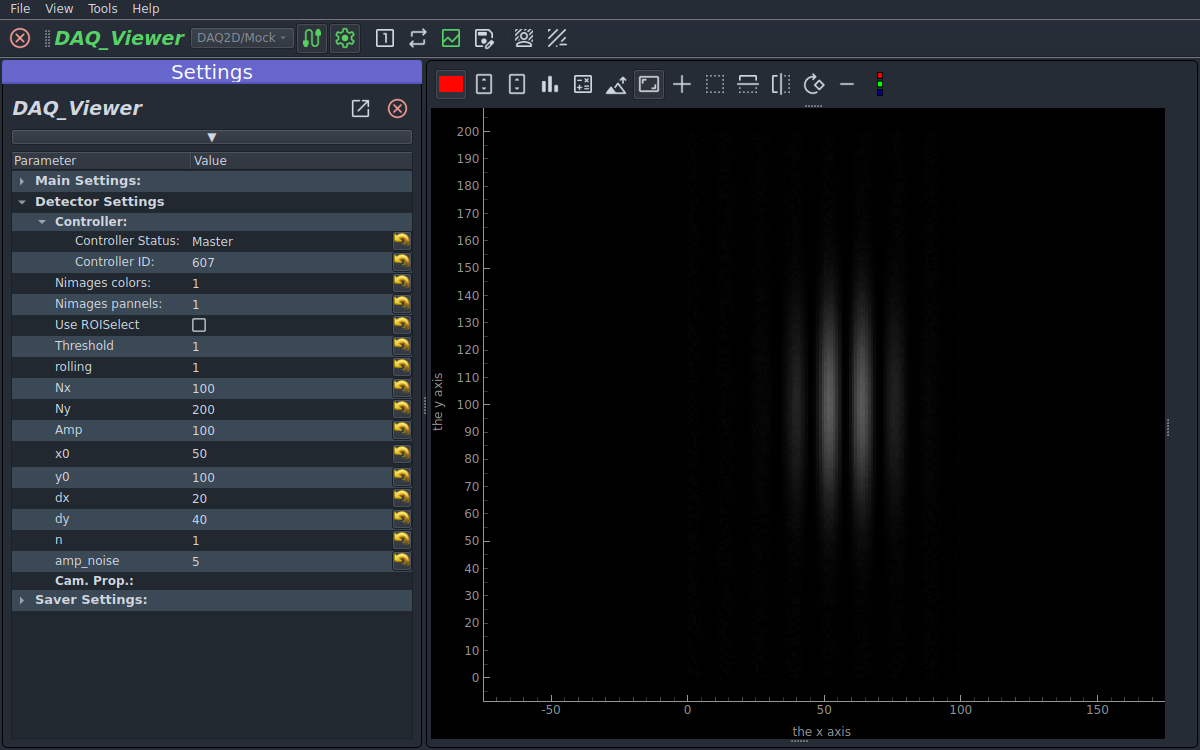The width and height of the screenshot is (1200, 750).
Task: Flip the image horizontally with the mirror icon
Action: pos(781,84)
